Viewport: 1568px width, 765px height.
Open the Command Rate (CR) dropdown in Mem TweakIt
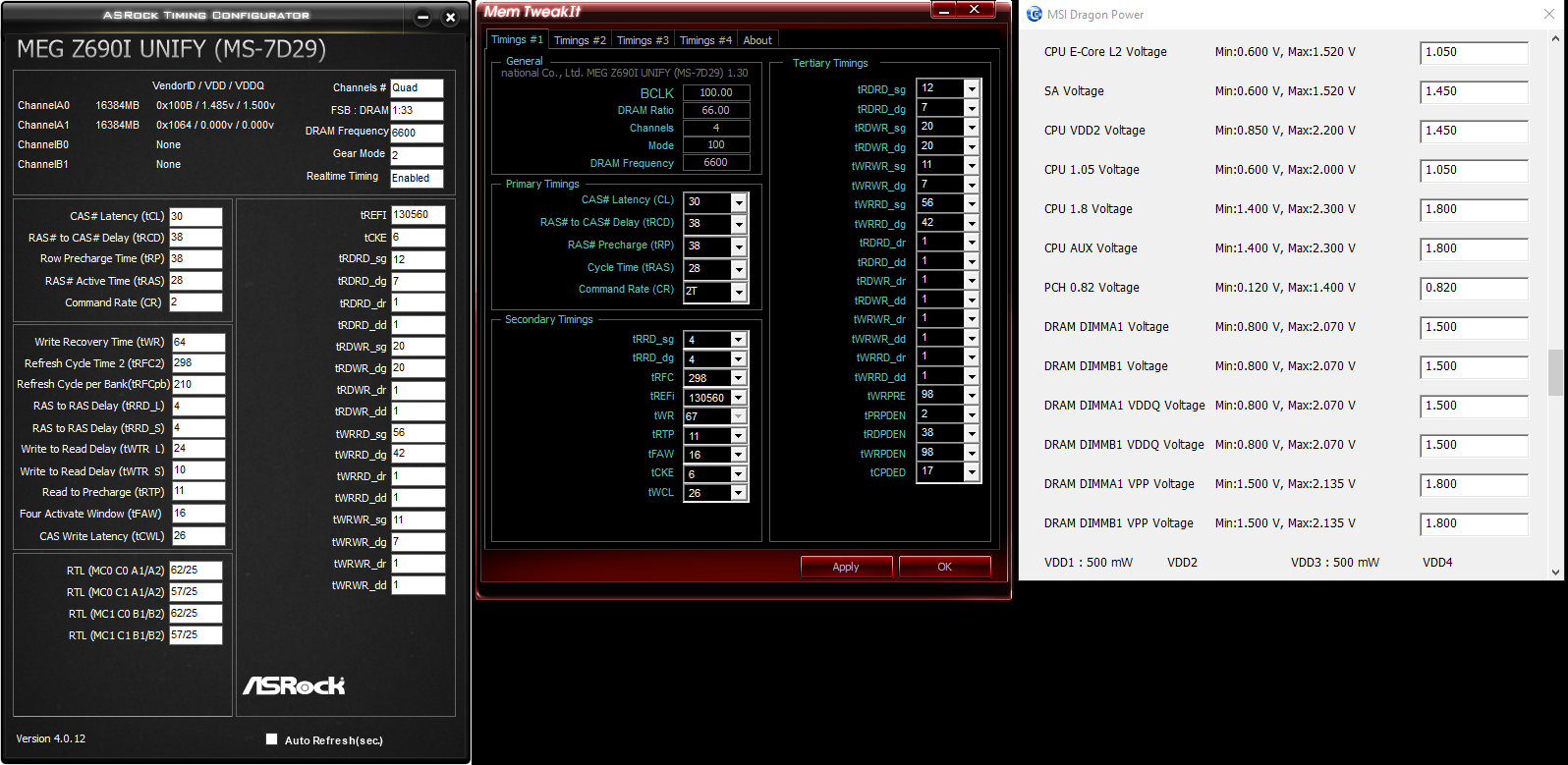tap(739, 292)
